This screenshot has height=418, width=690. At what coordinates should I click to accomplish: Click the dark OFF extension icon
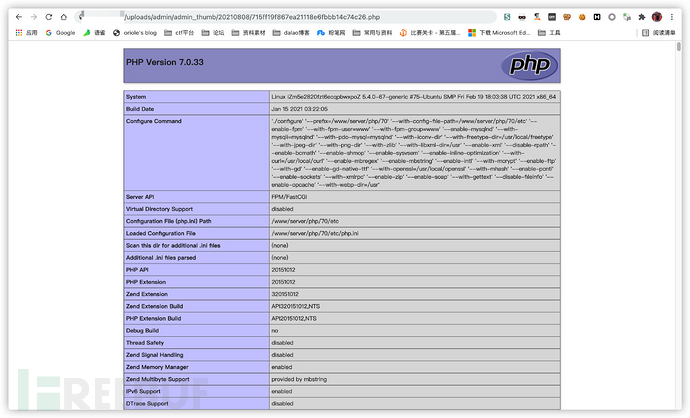pos(552,17)
